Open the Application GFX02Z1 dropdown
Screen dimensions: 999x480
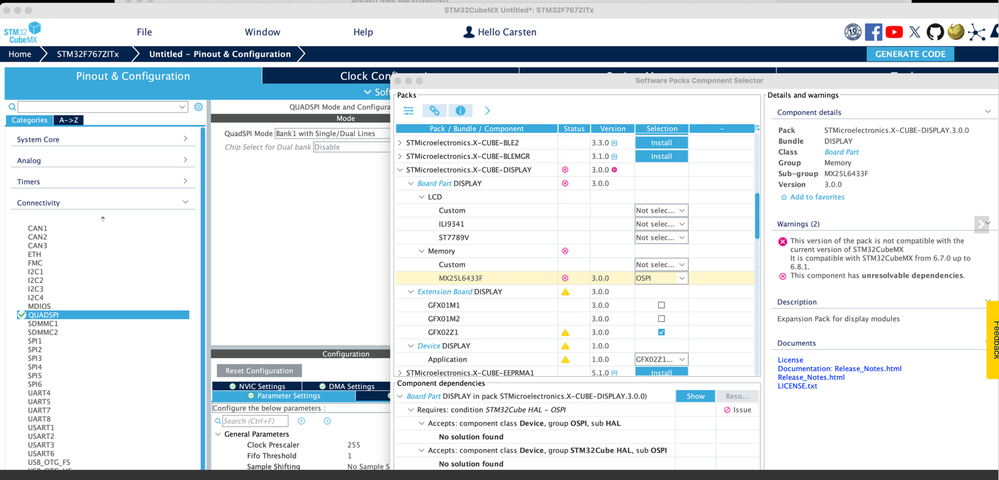(661, 360)
